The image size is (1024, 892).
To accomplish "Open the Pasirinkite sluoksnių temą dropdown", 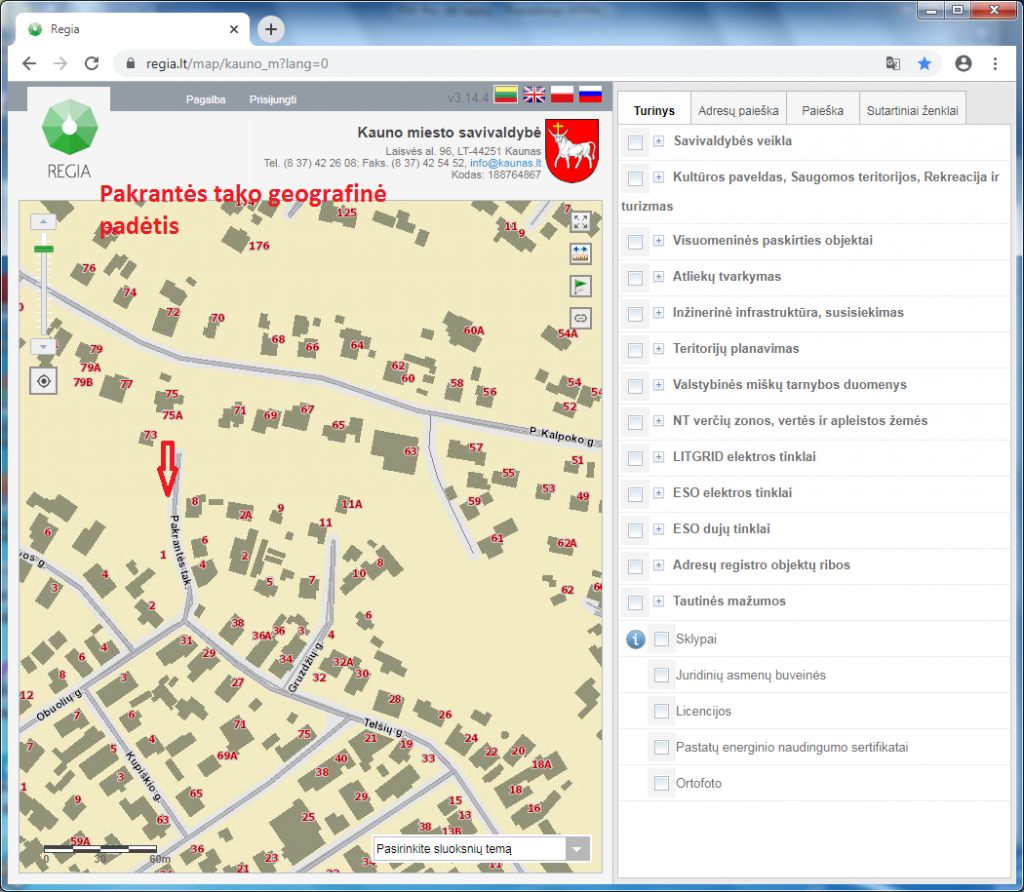I will tap(579, 849).
